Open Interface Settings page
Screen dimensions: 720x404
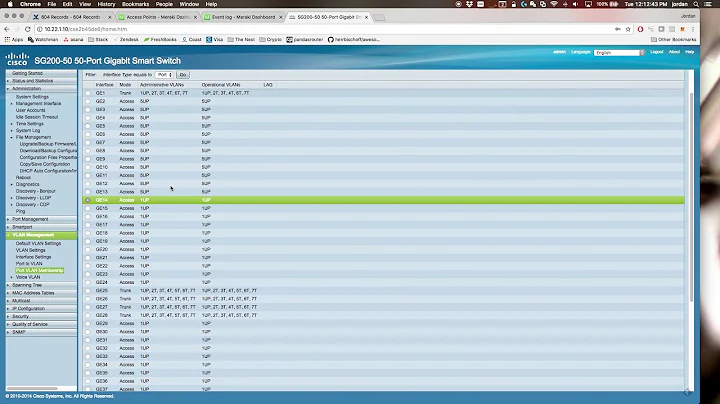(x=33, y=257)
